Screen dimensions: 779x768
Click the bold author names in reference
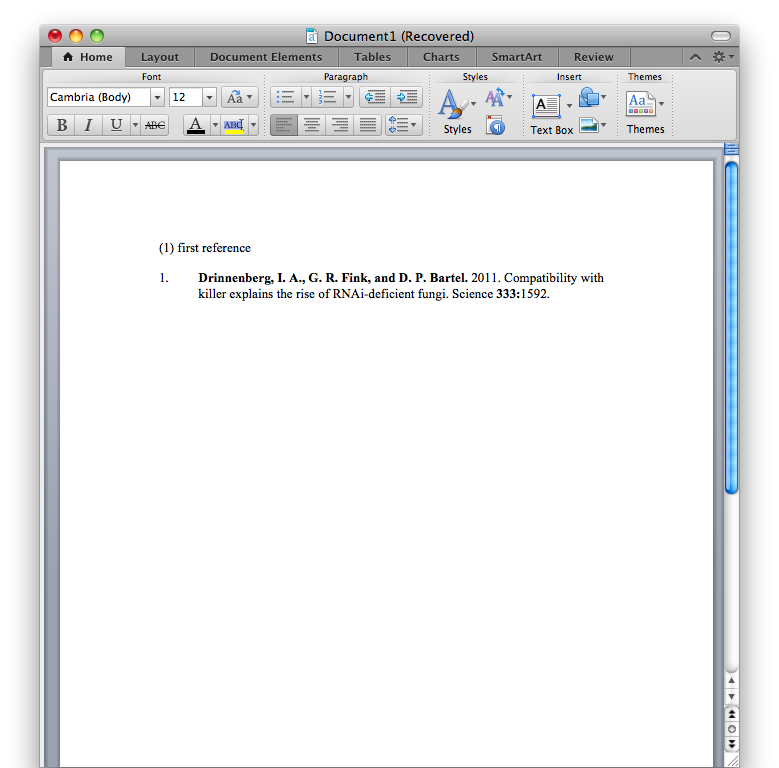click(x=333, y=278)
